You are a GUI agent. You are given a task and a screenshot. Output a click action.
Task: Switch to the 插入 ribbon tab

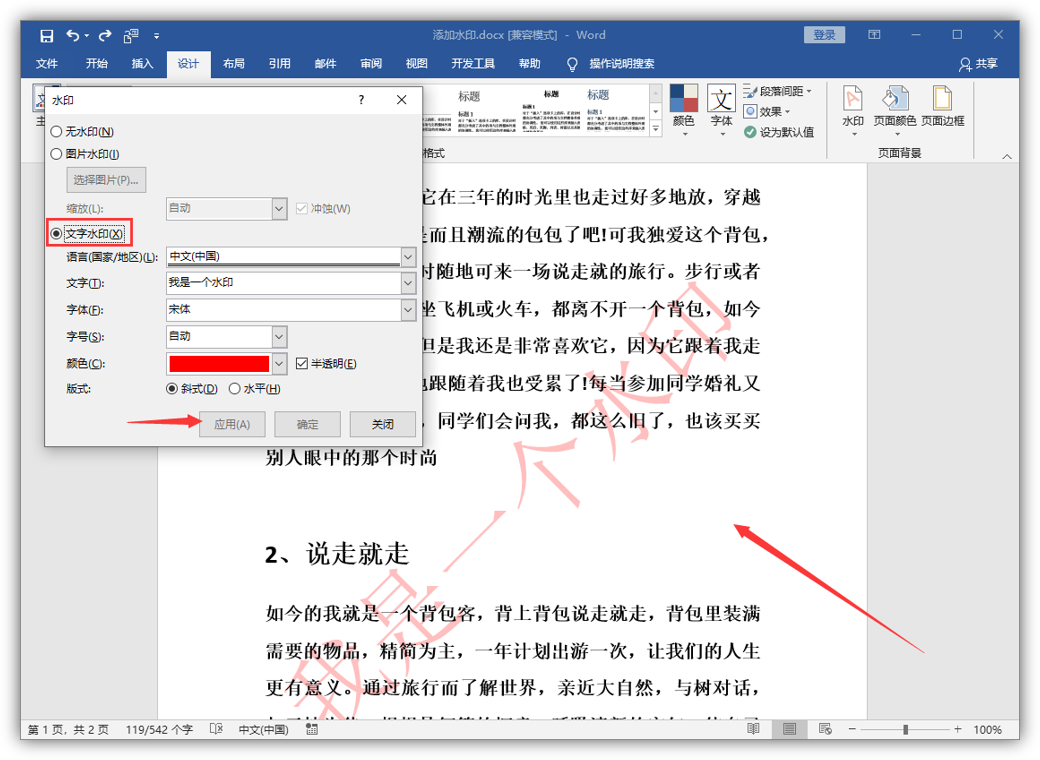142,64
